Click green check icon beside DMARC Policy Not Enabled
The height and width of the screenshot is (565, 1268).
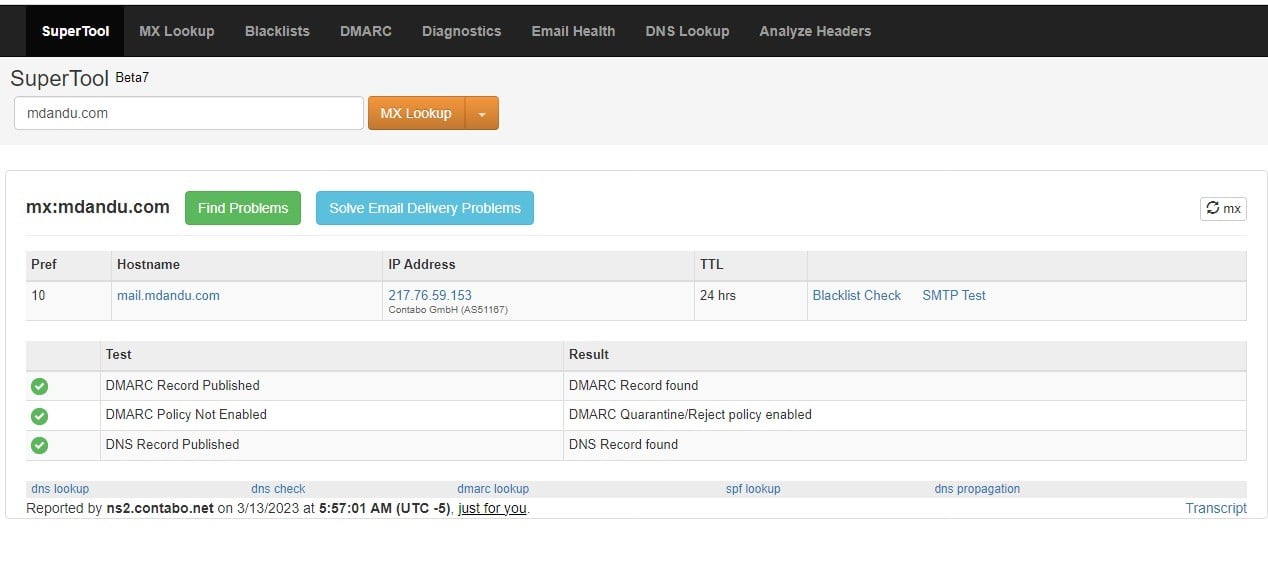click(x=40, y=415)
